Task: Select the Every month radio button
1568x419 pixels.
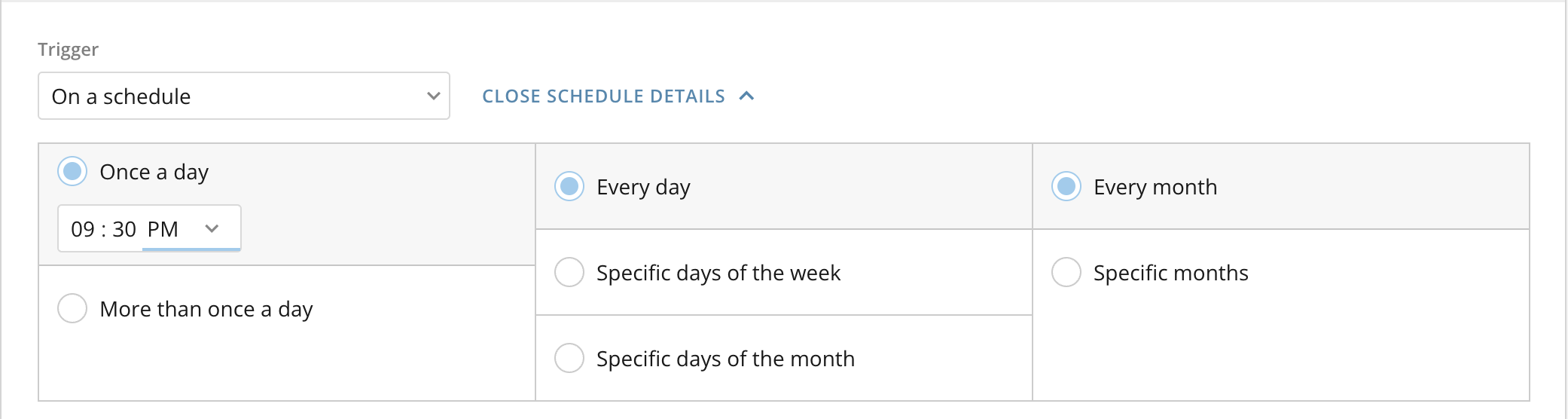Action: (1066, 186)
